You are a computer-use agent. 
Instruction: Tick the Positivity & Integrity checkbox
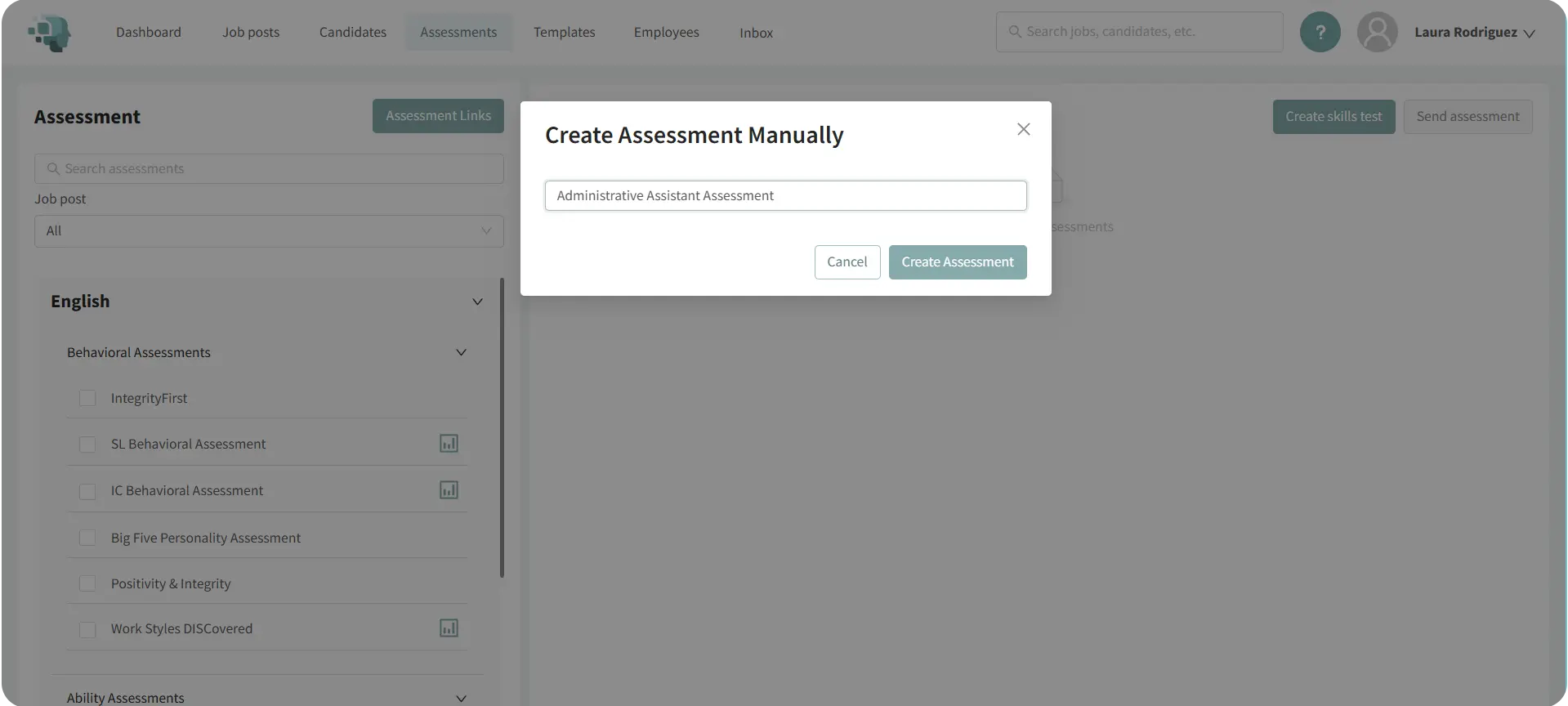click(87, 583)
